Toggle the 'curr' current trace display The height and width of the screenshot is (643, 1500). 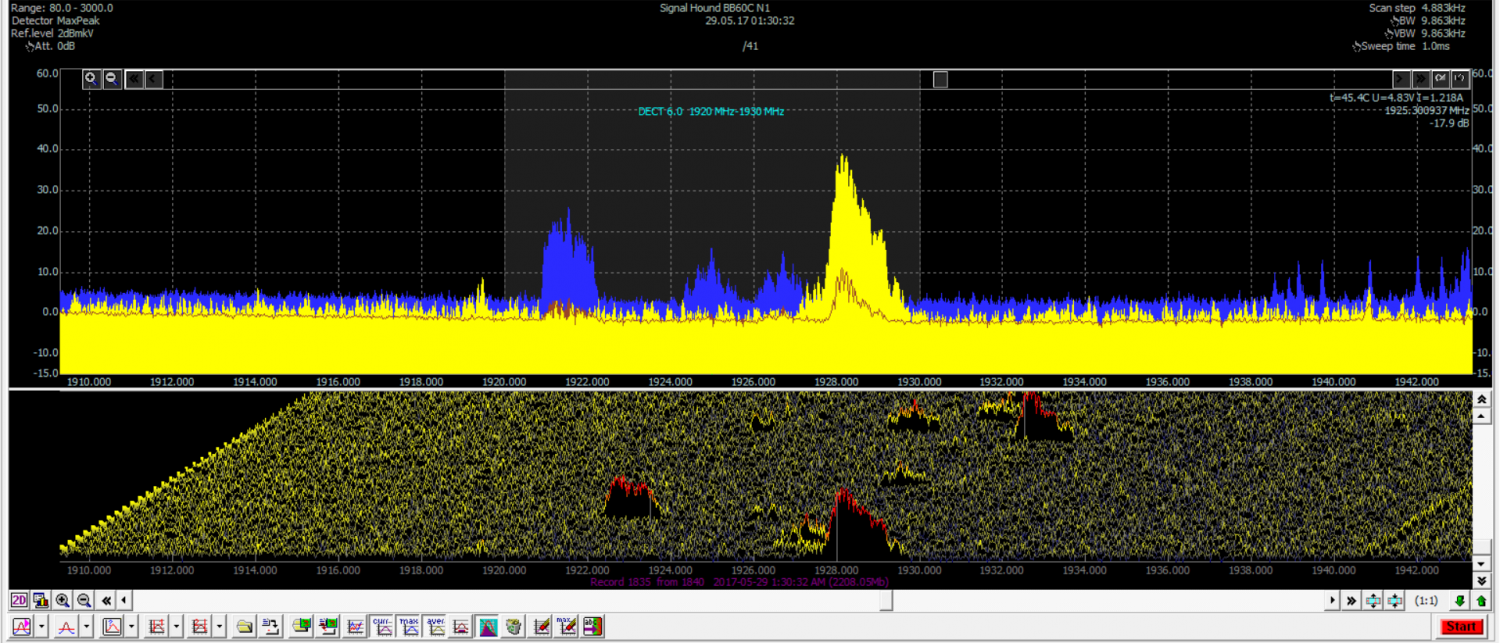(382, 627)
